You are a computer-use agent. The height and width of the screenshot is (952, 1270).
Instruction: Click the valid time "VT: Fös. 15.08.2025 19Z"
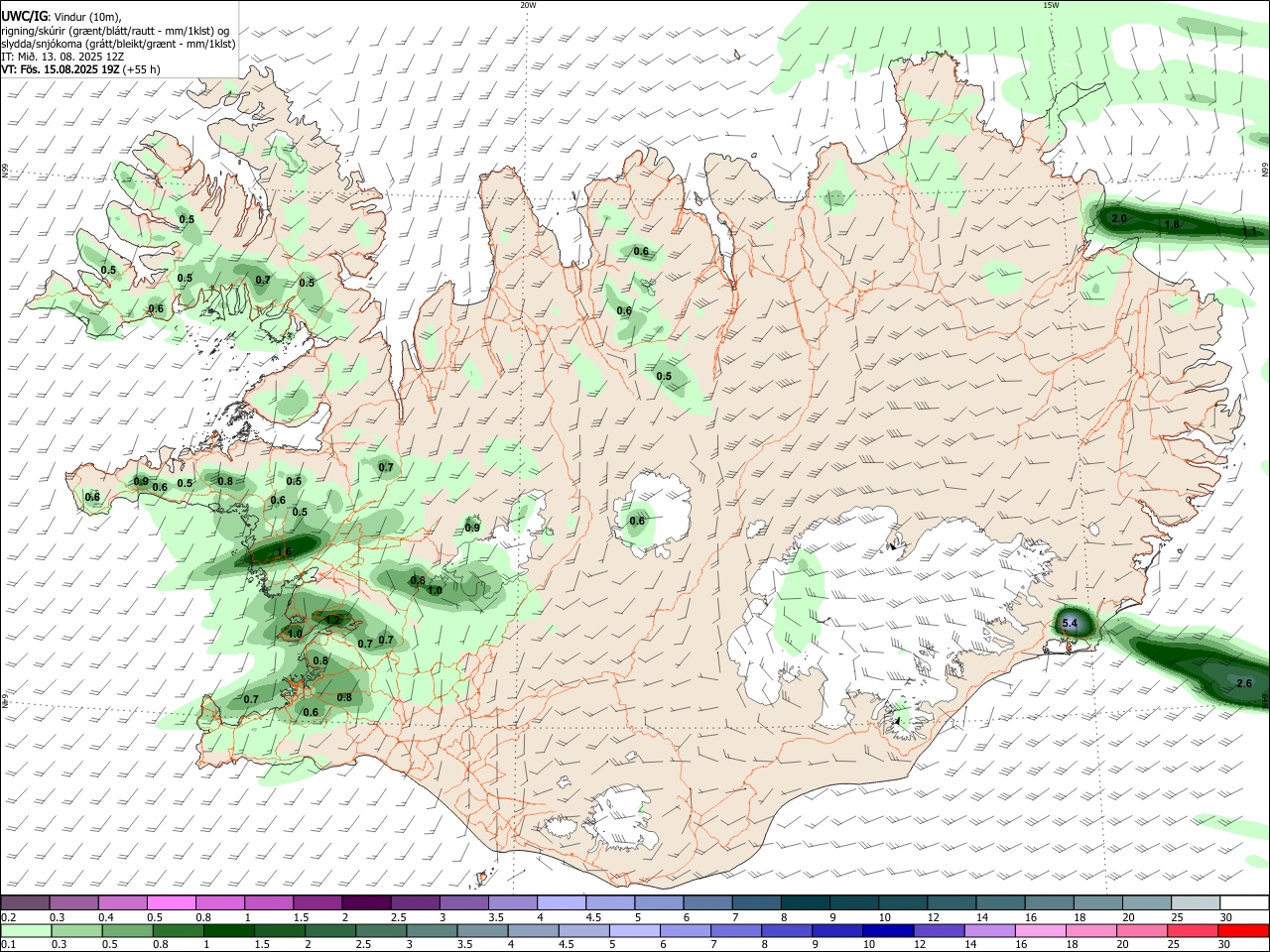coord(61,69)
